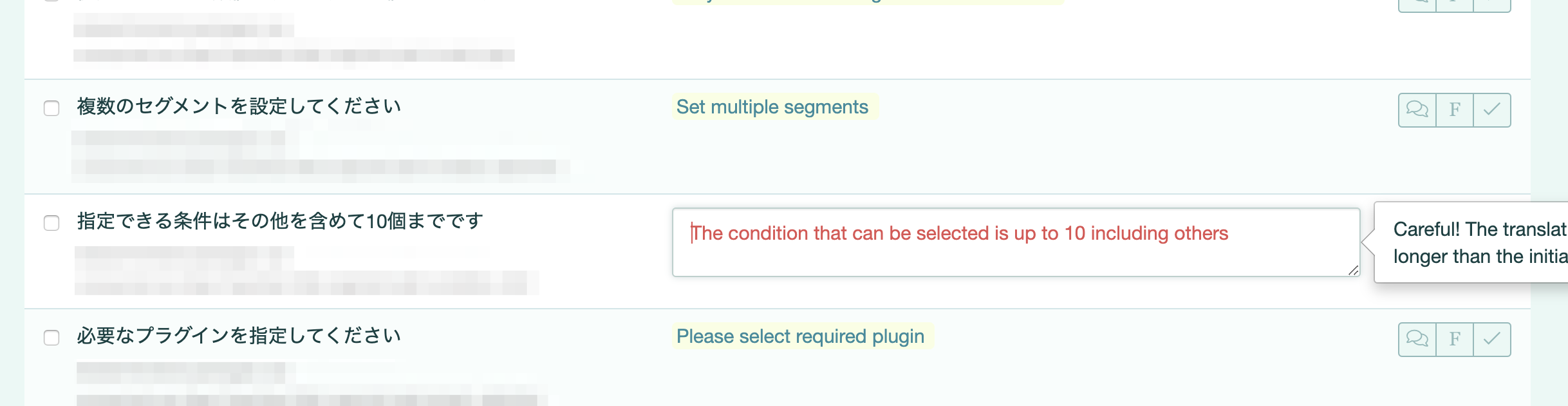This screenshot has width=1568, height=406.
Task: Select the 指定できる条件はその他を含めて10個までです row checkbox
Action: (x=51, y=223)
